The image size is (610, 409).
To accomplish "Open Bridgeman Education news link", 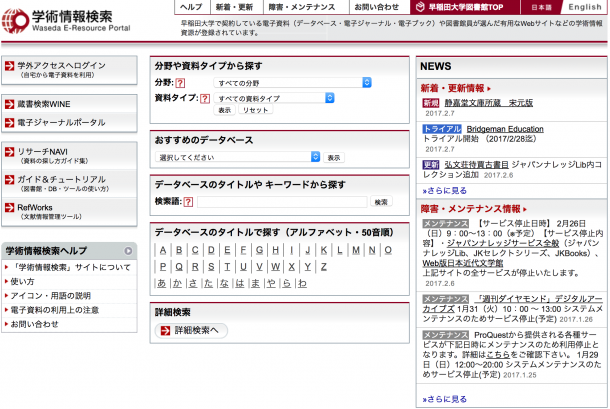I will pyautogui.click(x=505, y=129).
